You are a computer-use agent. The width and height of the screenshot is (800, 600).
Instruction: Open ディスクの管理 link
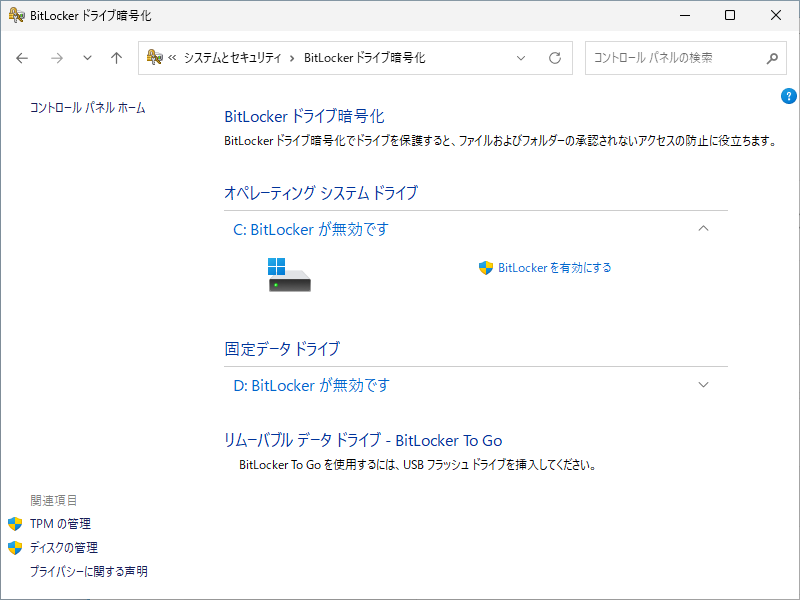pos(64,547)
